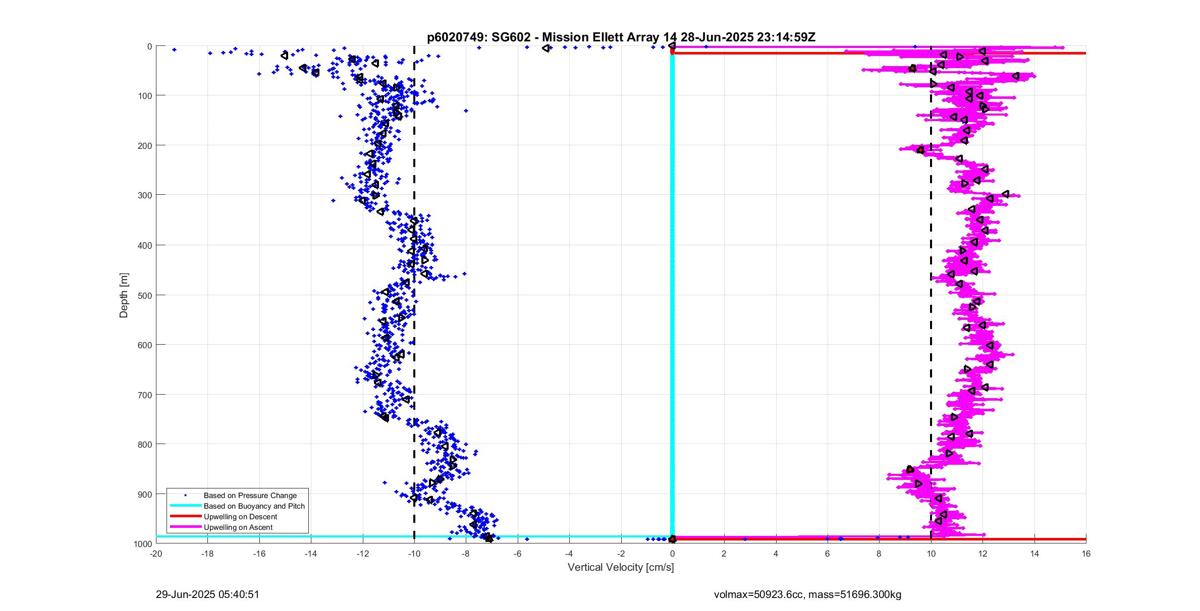Click the -4 velocity tick label
Image resolution: width=1200 pixels, height=611 pixels.
point(569,553)
